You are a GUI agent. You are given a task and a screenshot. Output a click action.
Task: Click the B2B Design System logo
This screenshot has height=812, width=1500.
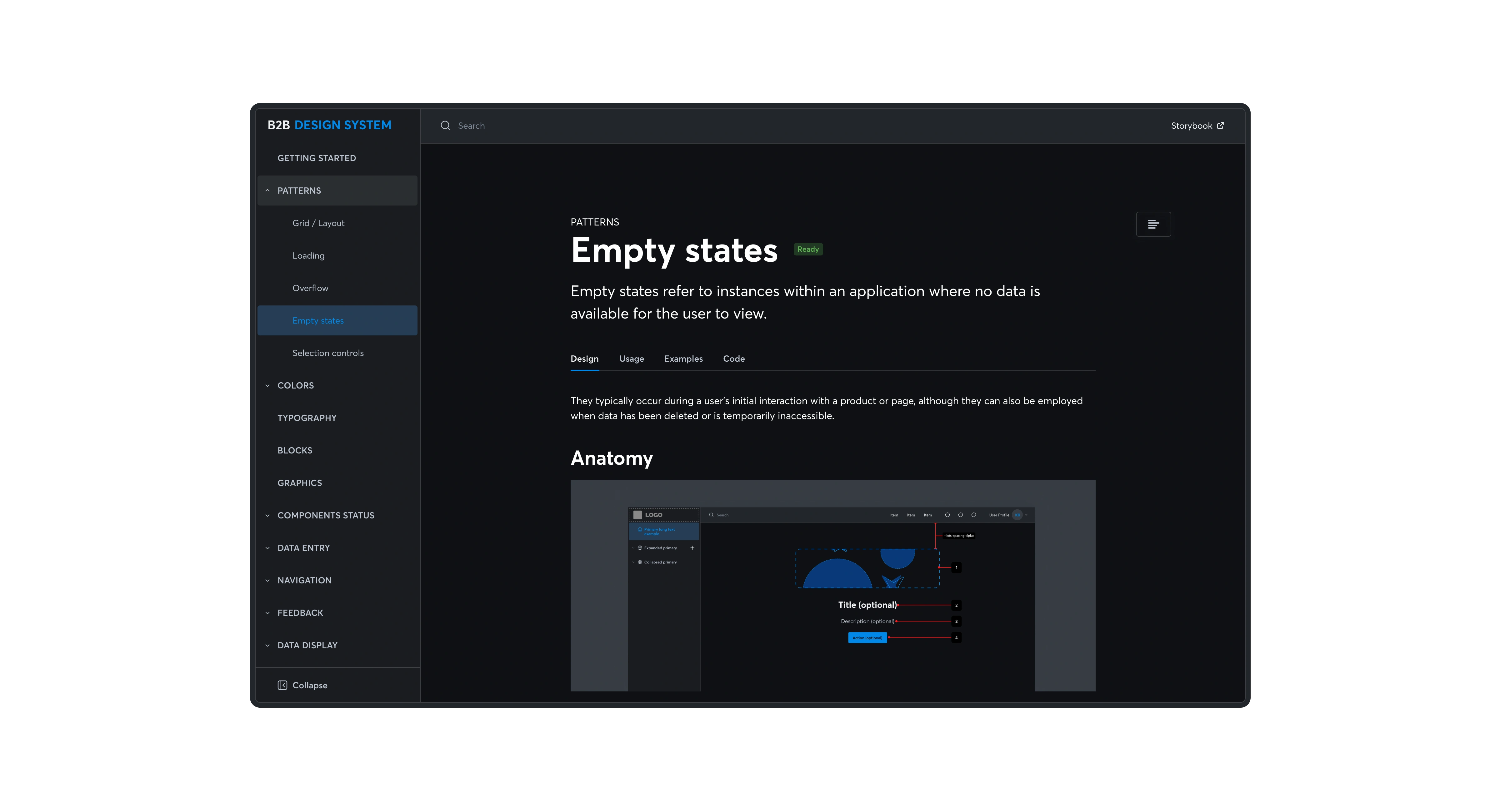(330, 125)
